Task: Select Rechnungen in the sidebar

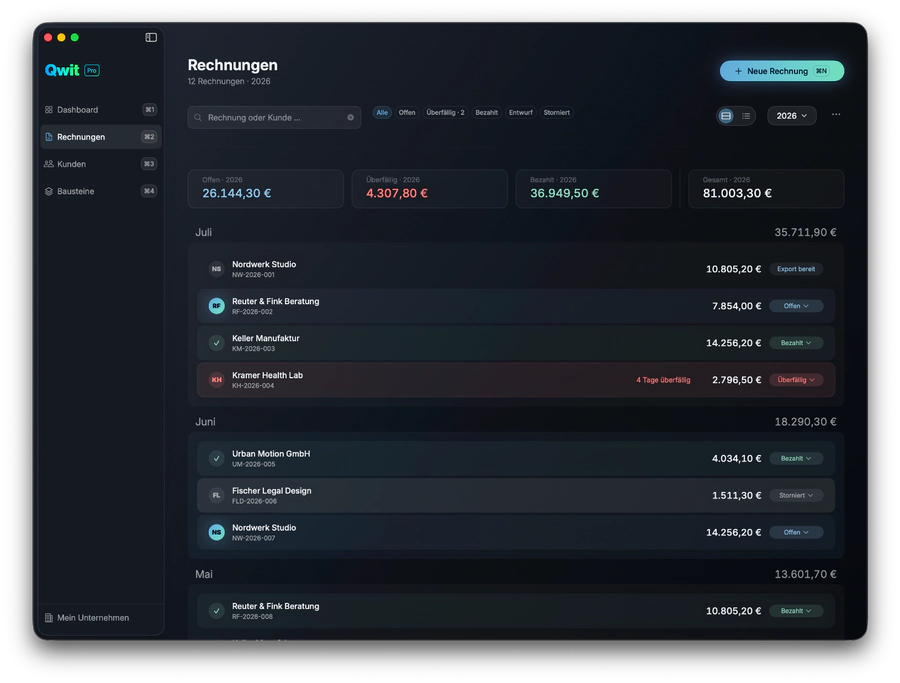Action: tap(100, 137)
